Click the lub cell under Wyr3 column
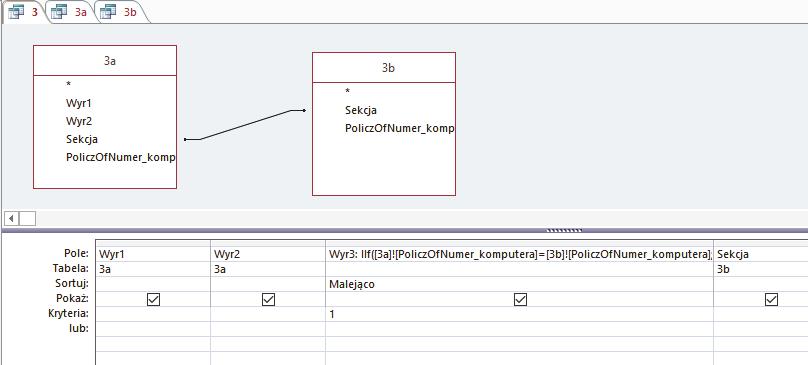This screenshot has width=808, height=365. pyautogui.click(x=519, y=328)
